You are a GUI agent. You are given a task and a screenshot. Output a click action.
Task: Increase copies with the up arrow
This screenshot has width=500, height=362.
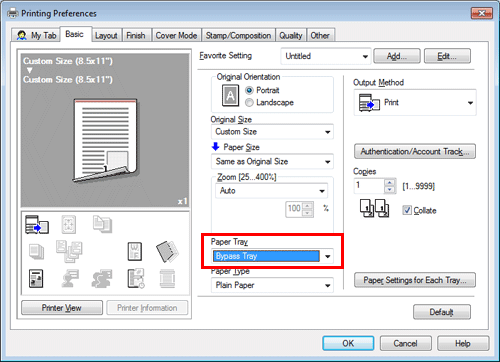(389, 182)
